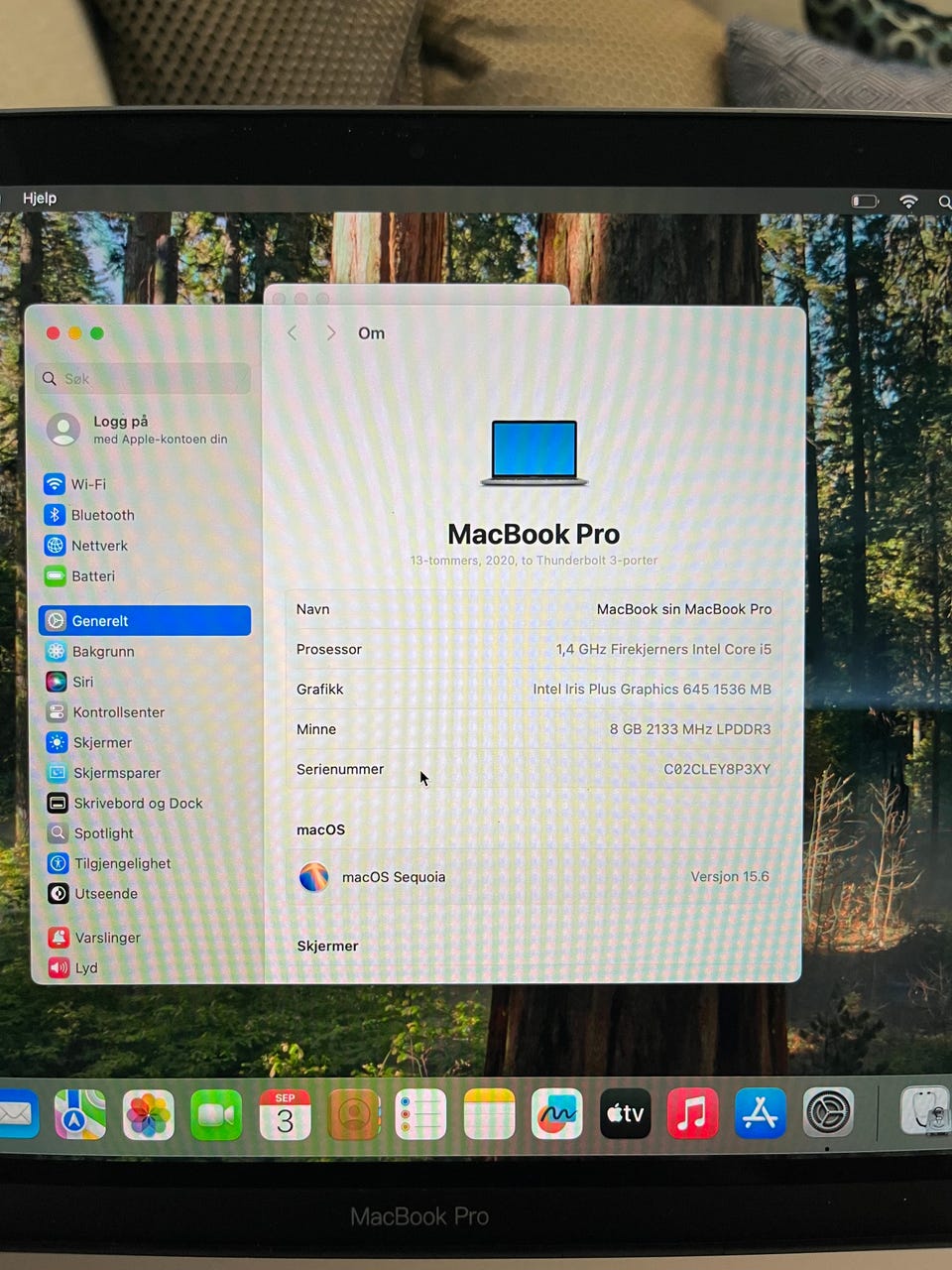This screenshot has width=952, height=1270.
Task: Launch Photos from the Dock
Action: pos(149,1114)
